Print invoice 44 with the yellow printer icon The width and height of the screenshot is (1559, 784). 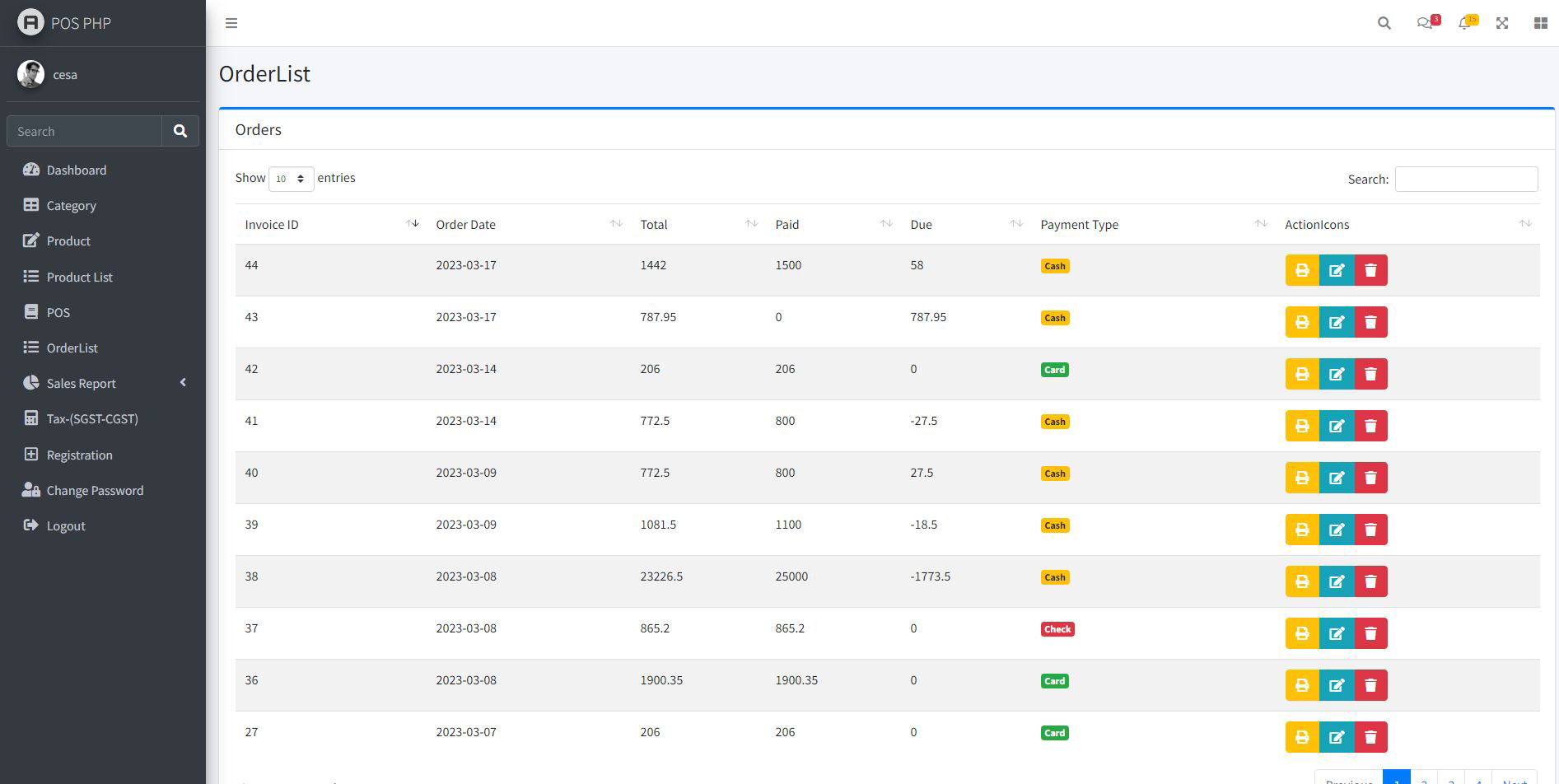pyautogui.click(x=1301, y=270)
